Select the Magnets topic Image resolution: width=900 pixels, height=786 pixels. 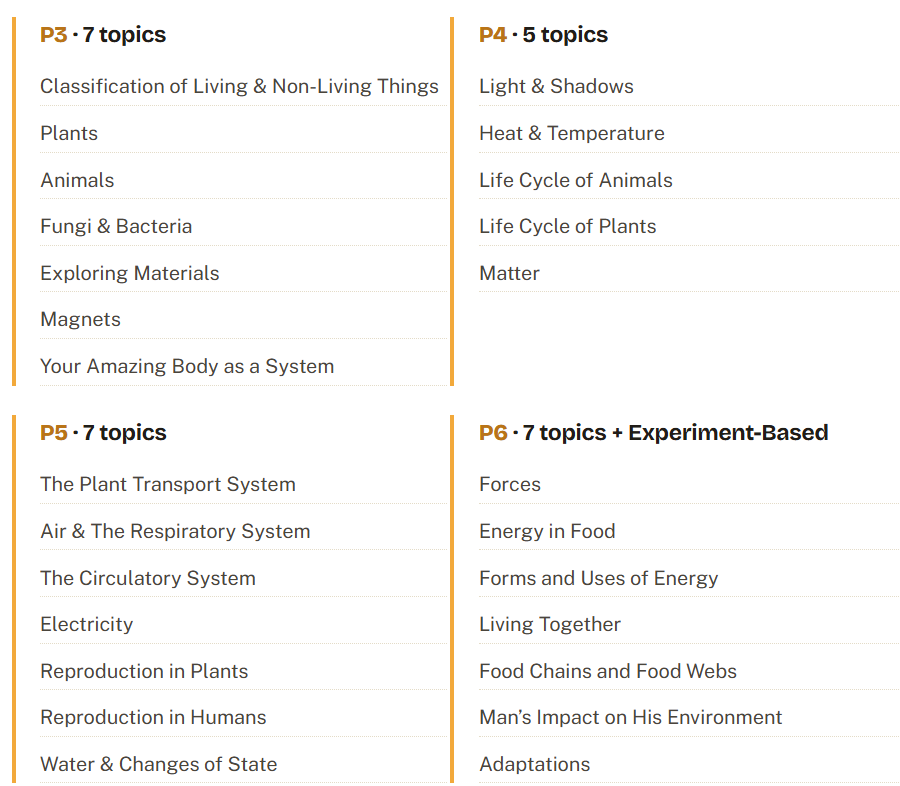click(x=80, y=319)
